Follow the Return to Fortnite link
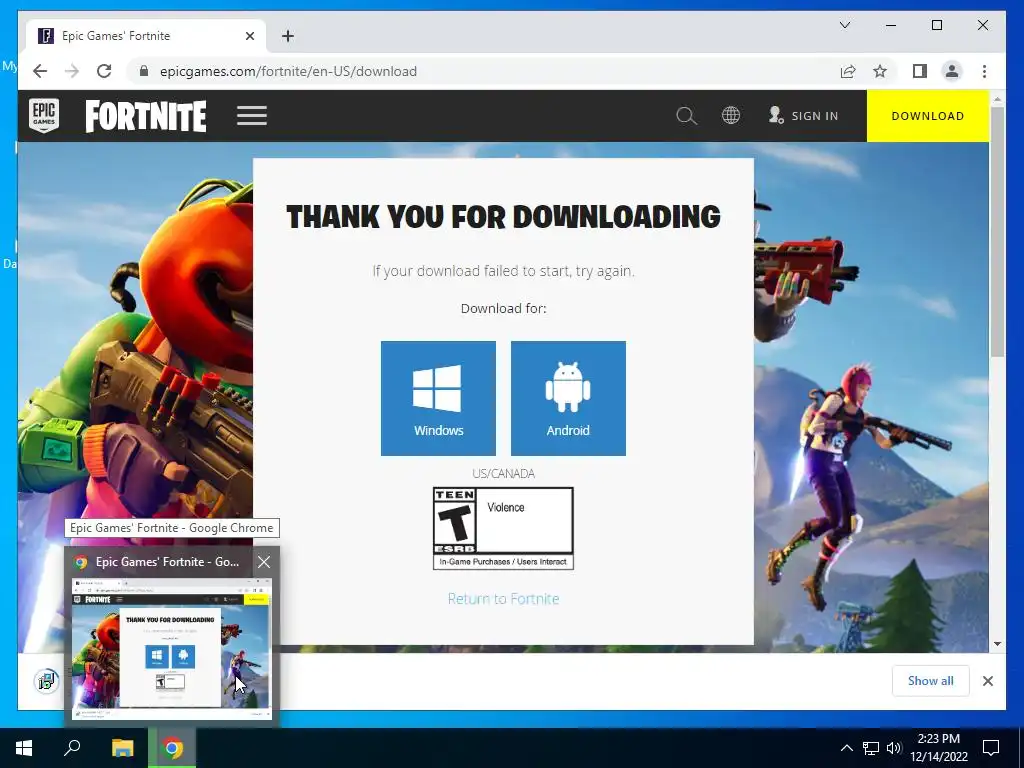Viewport: 1024px width, 768px height. (504, 599)
